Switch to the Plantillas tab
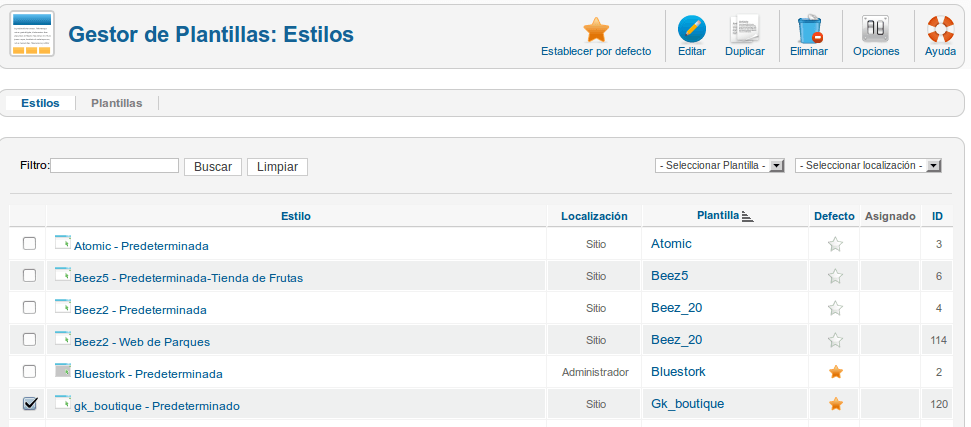 click(116, 103)
